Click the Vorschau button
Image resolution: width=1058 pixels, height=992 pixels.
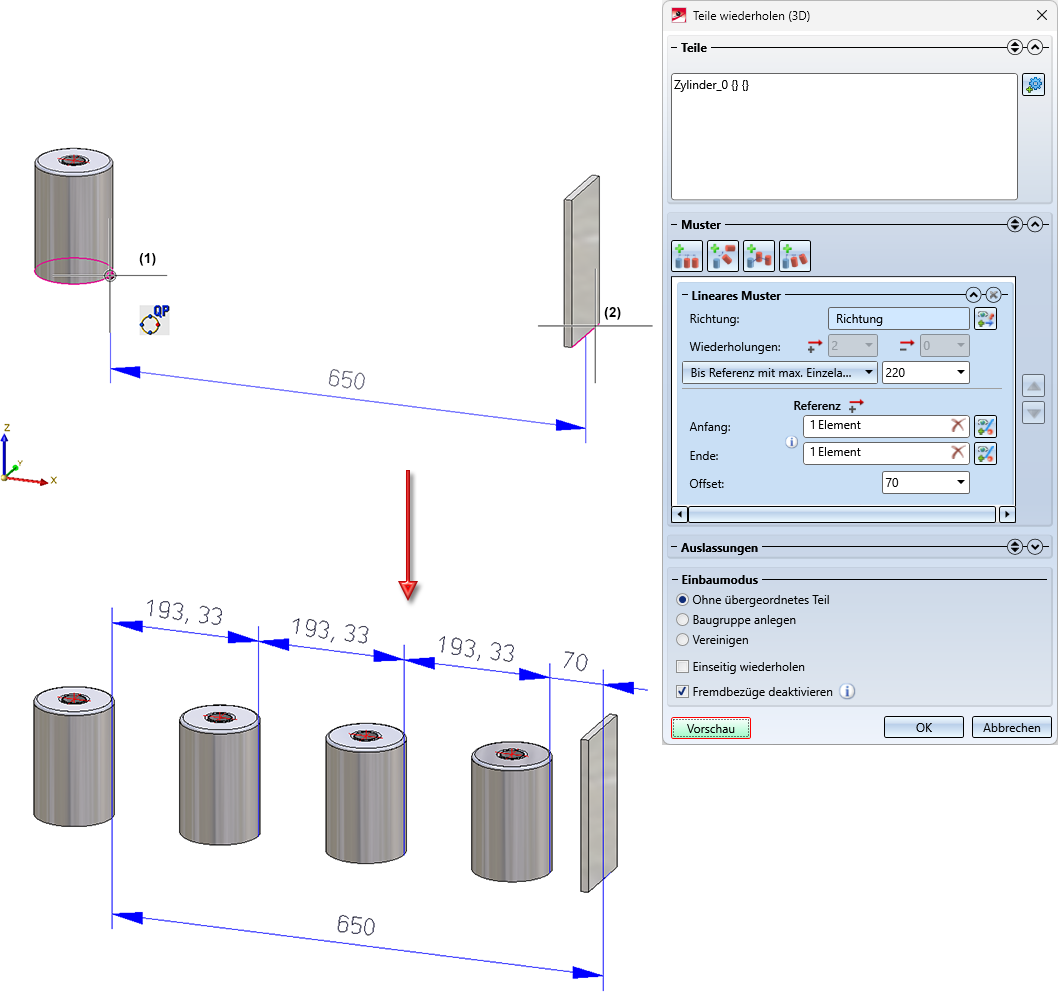[x=710, y=729]
